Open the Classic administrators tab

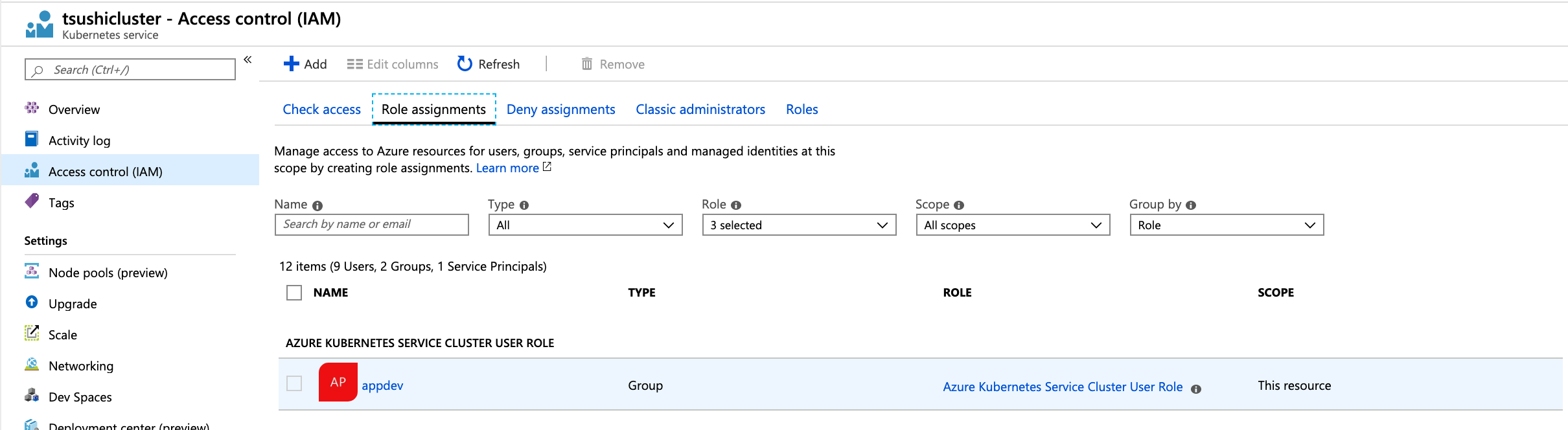(x=700, y=109)
